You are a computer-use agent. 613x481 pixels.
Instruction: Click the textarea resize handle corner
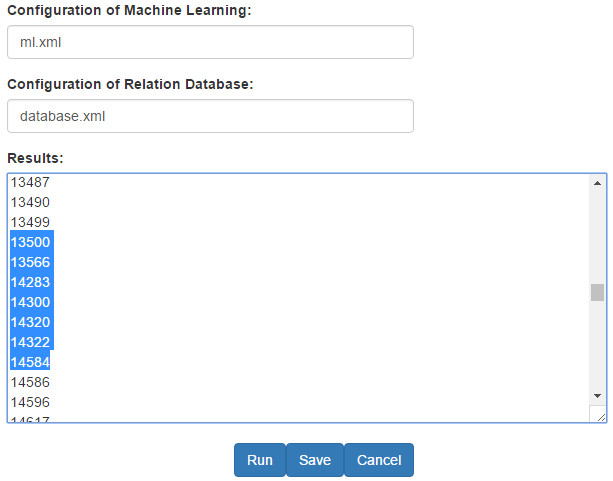tap(600, 417)
